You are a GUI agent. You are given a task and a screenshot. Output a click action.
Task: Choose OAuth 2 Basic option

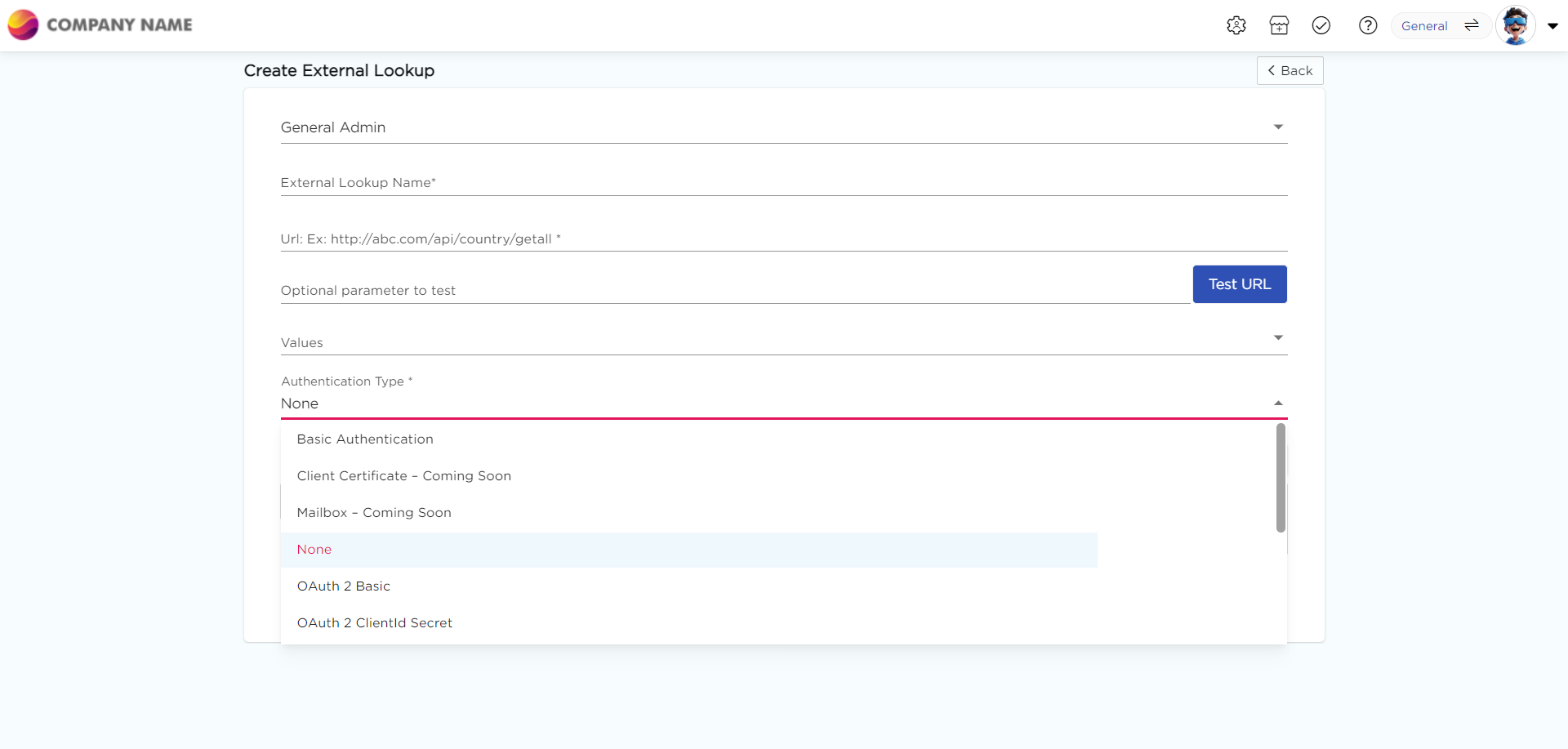coord(344,586)
